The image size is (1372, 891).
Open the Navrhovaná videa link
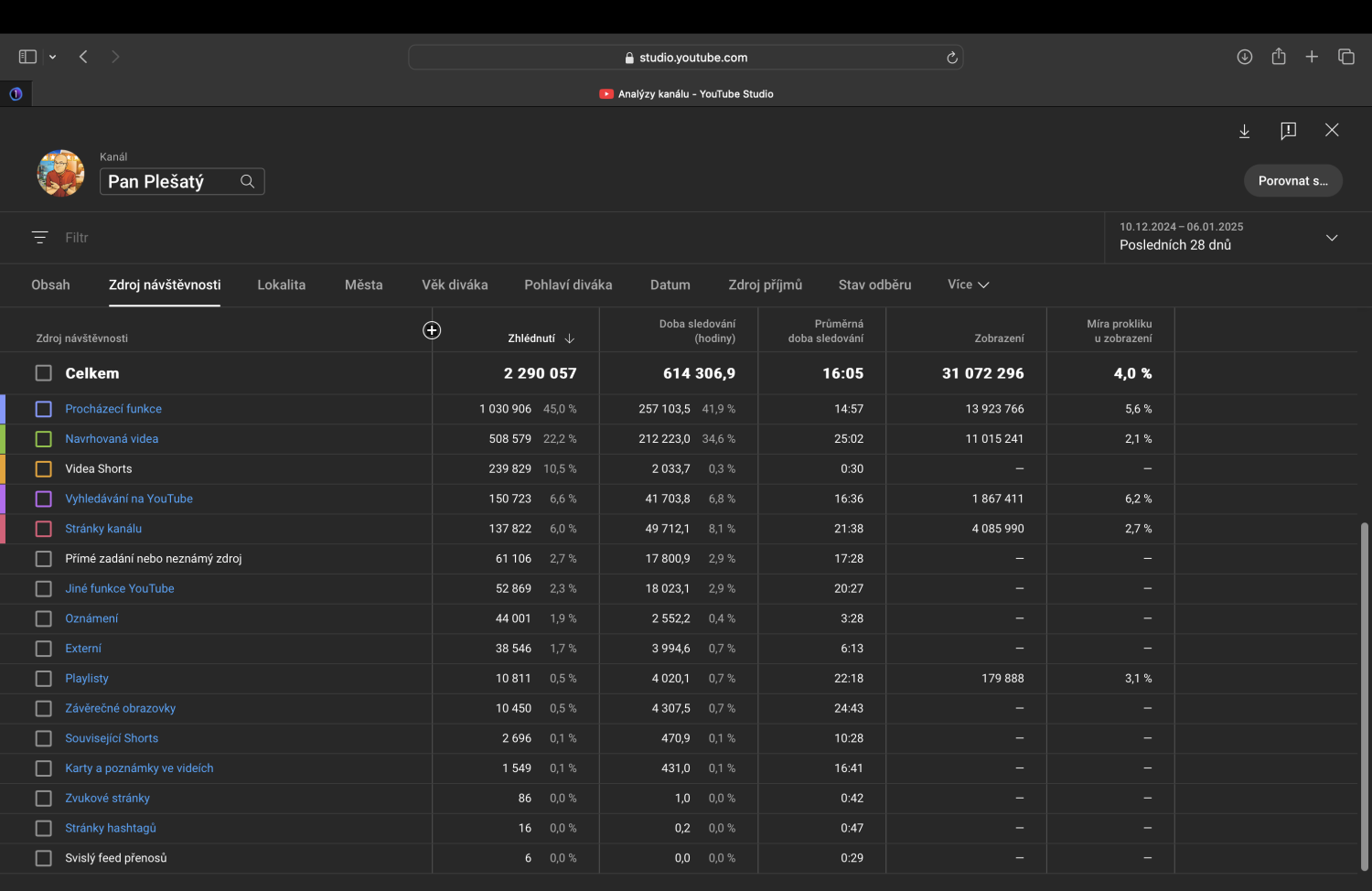click(x=112, y=439)
